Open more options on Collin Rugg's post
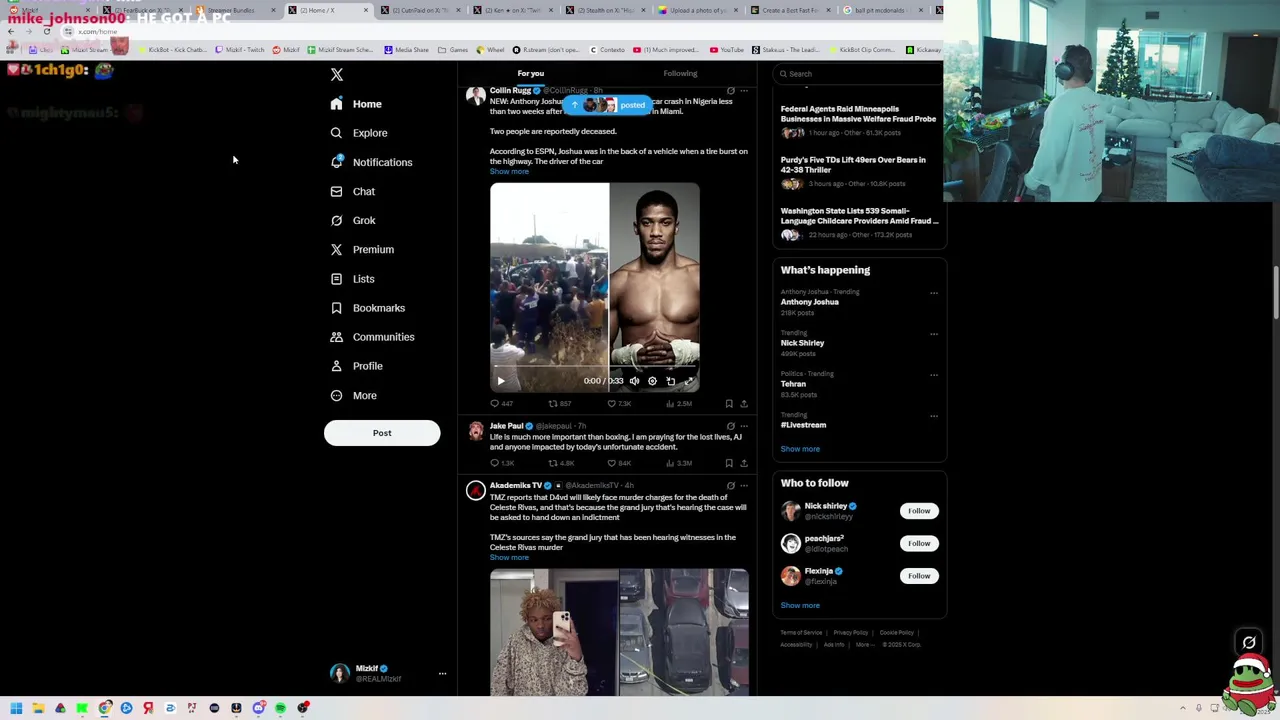 [x=744, y=91]
